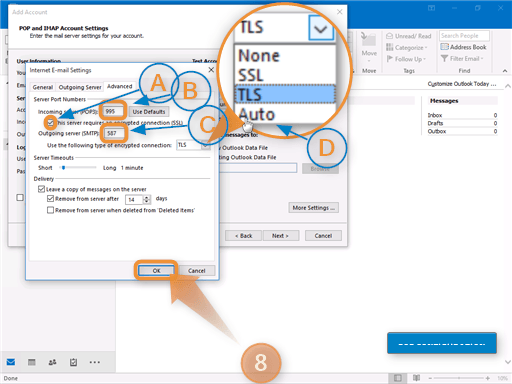The width and height of the screenshot is (512, 384).
Task: Open More Settings in Add Account
Action: pyautogui.click(x=314, y=208)
